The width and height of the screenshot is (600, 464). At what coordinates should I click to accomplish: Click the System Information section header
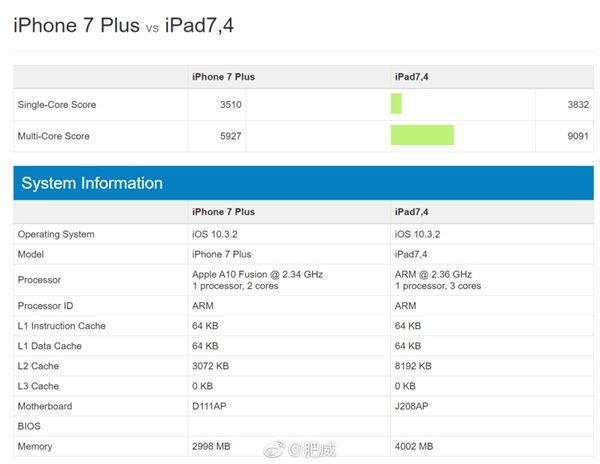[x=303, y=183]
